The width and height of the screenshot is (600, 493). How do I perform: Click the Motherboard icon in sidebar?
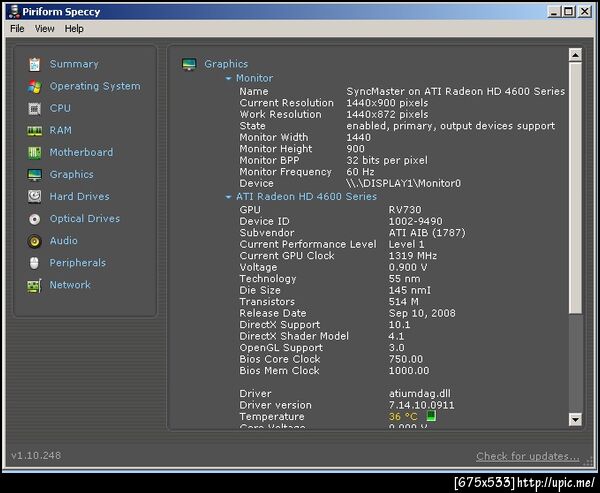pyautogui.click(x=34, y=153)
